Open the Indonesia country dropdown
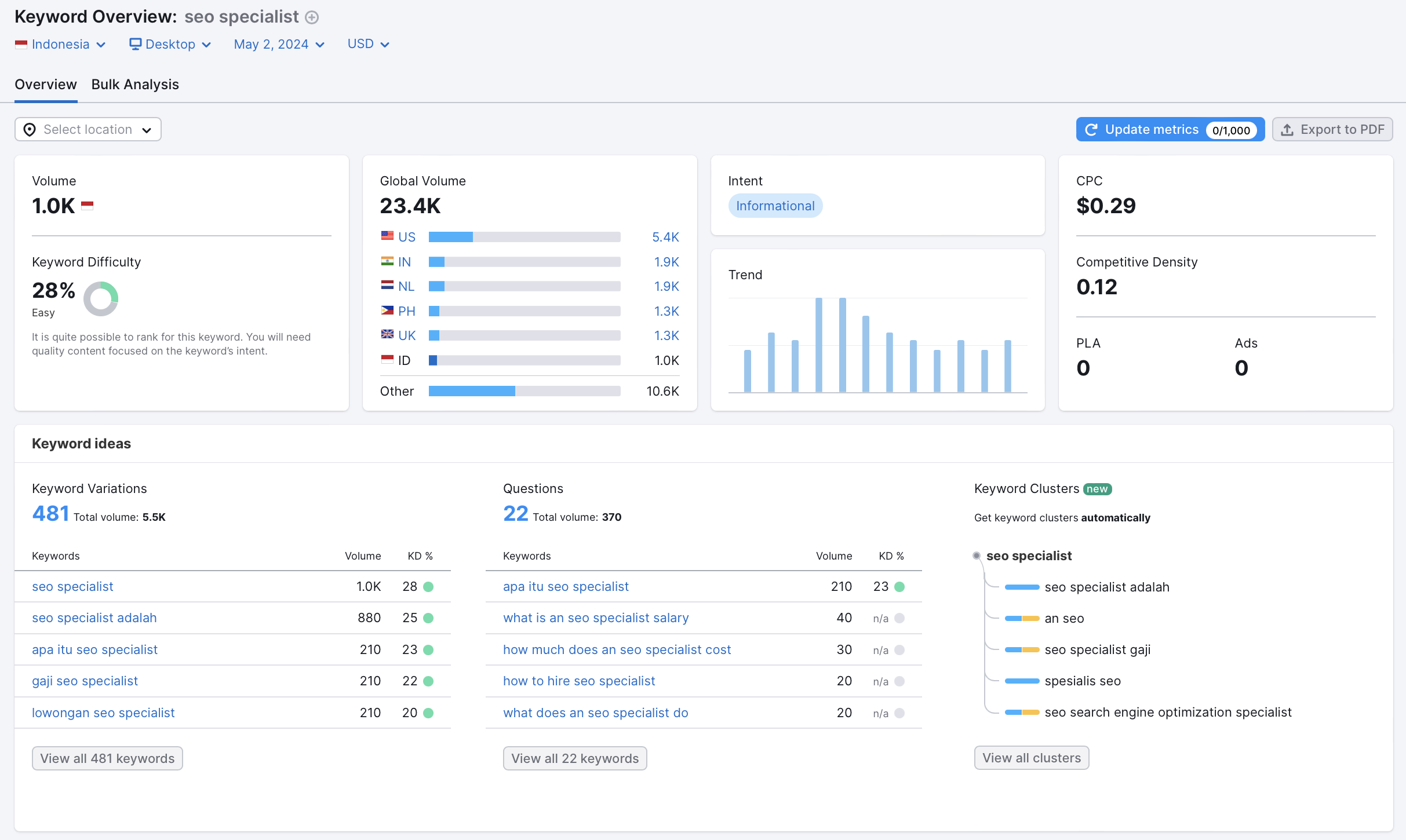Viewport: 1406px width, 840px height. click(x=61, y=45)
